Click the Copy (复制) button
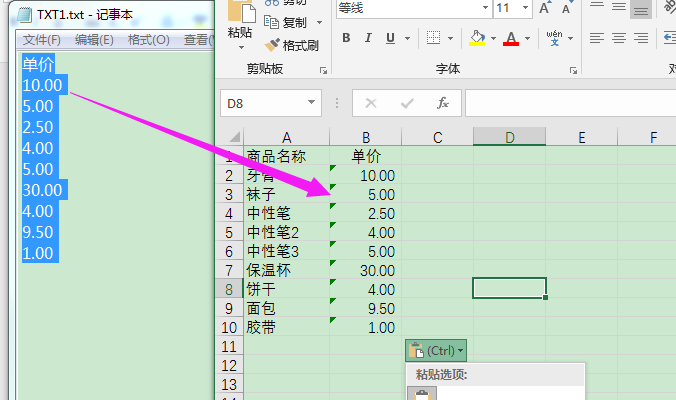Viewport: 676px width, 400px height. click(x=292, y=22)
